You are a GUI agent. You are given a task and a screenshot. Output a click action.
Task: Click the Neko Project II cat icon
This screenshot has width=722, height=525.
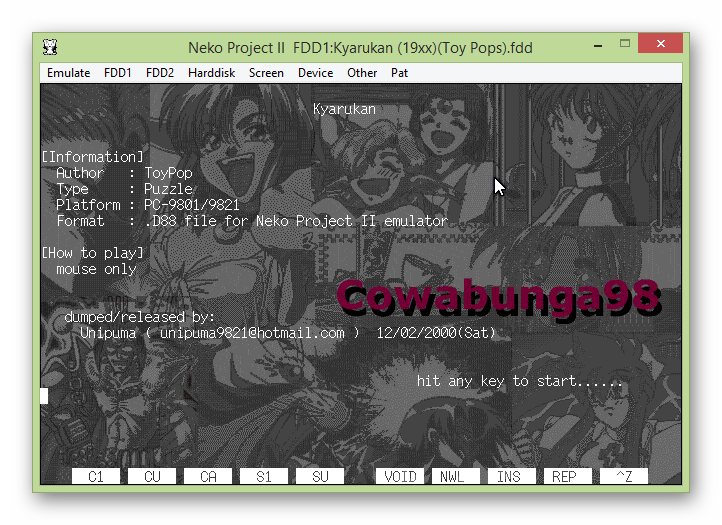(50, 47)
